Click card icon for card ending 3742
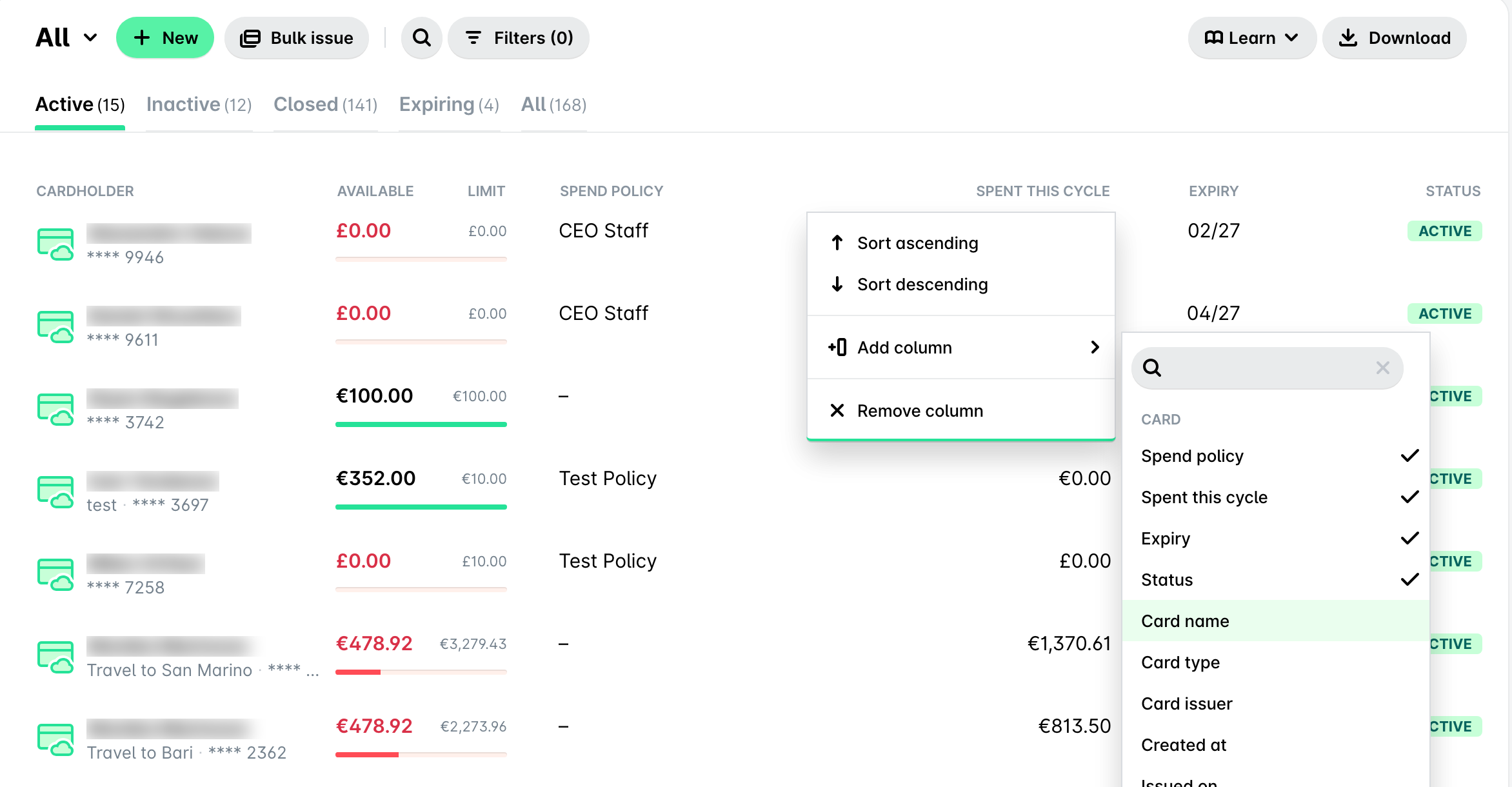The width and height of the screenshot is (1512, 787). 55,409
